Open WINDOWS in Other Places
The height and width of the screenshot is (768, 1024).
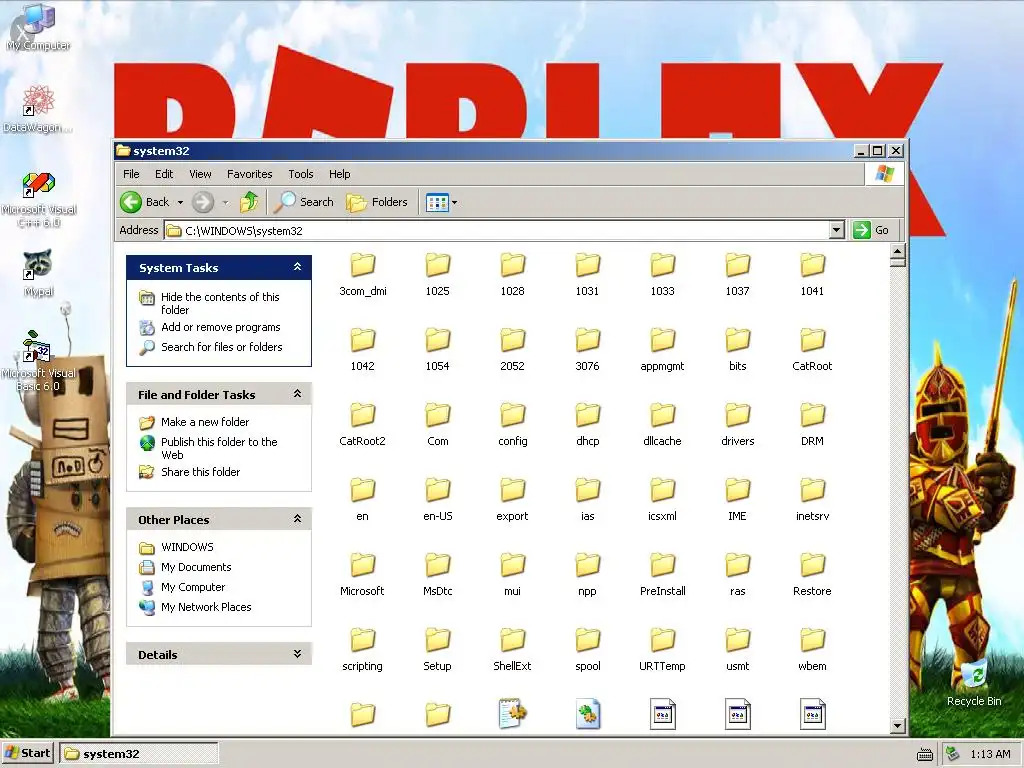187,547
